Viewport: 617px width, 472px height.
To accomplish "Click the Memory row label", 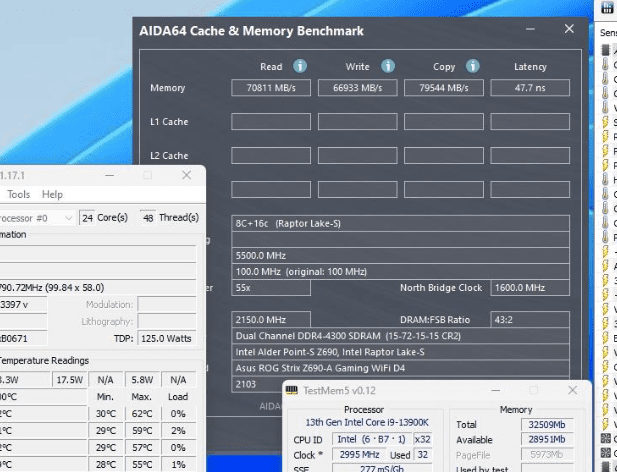I will [168, 88].
